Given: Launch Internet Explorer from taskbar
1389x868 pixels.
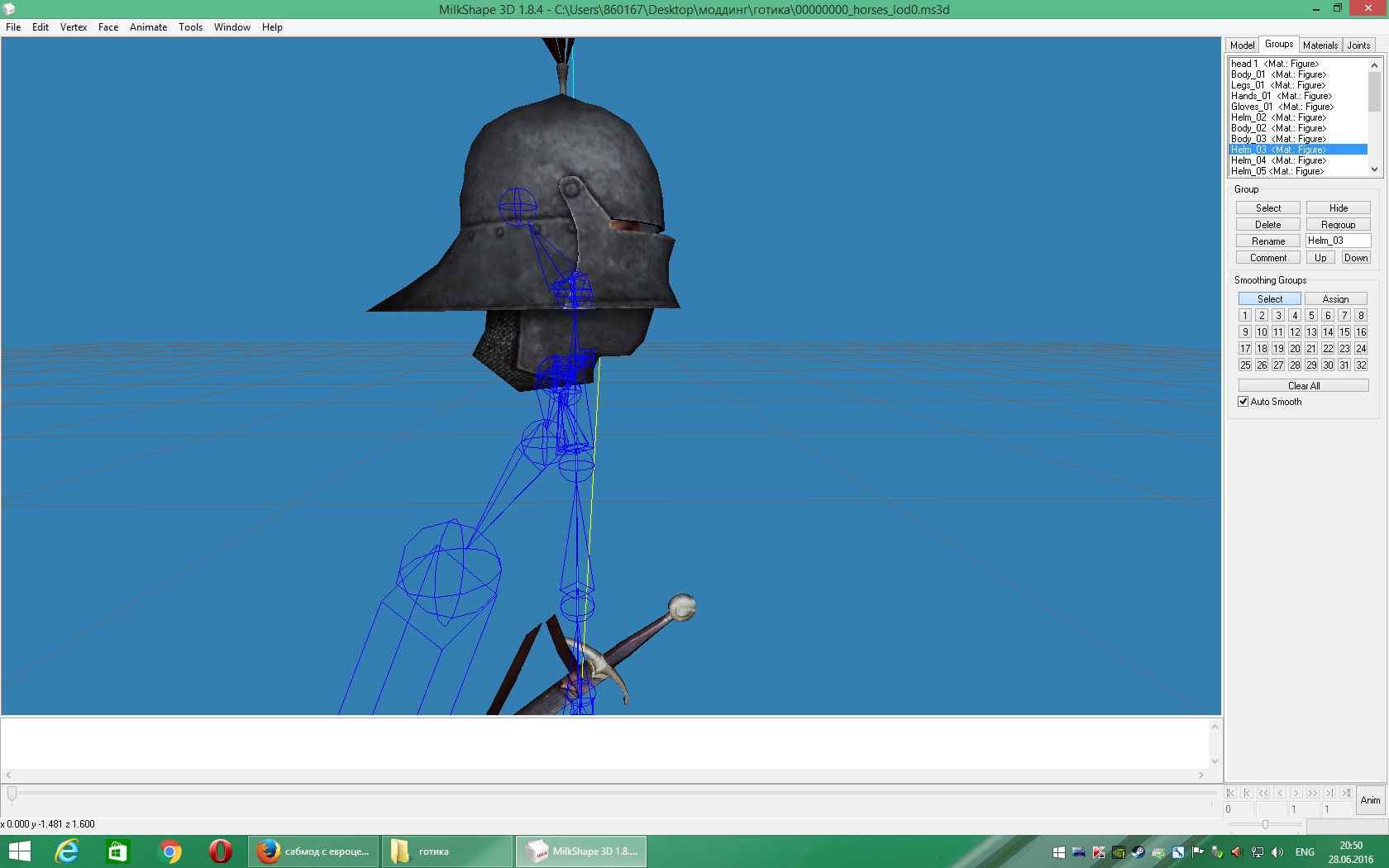Looking at the screenshot, I should (x=66, y=851).
